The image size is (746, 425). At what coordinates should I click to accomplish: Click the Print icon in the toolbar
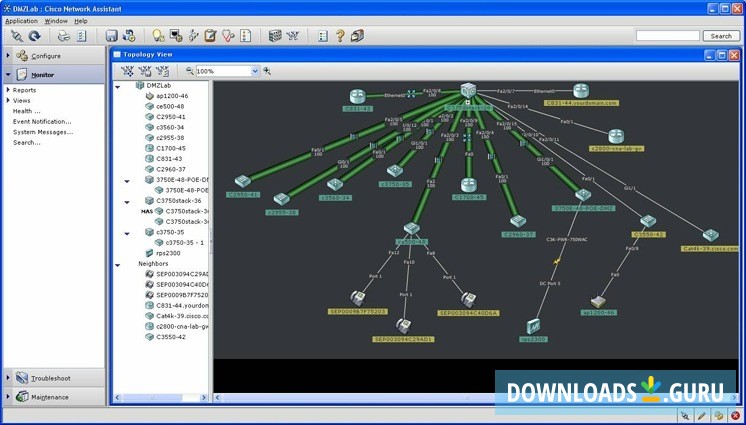pyautogui.click(x=64, y=36)
